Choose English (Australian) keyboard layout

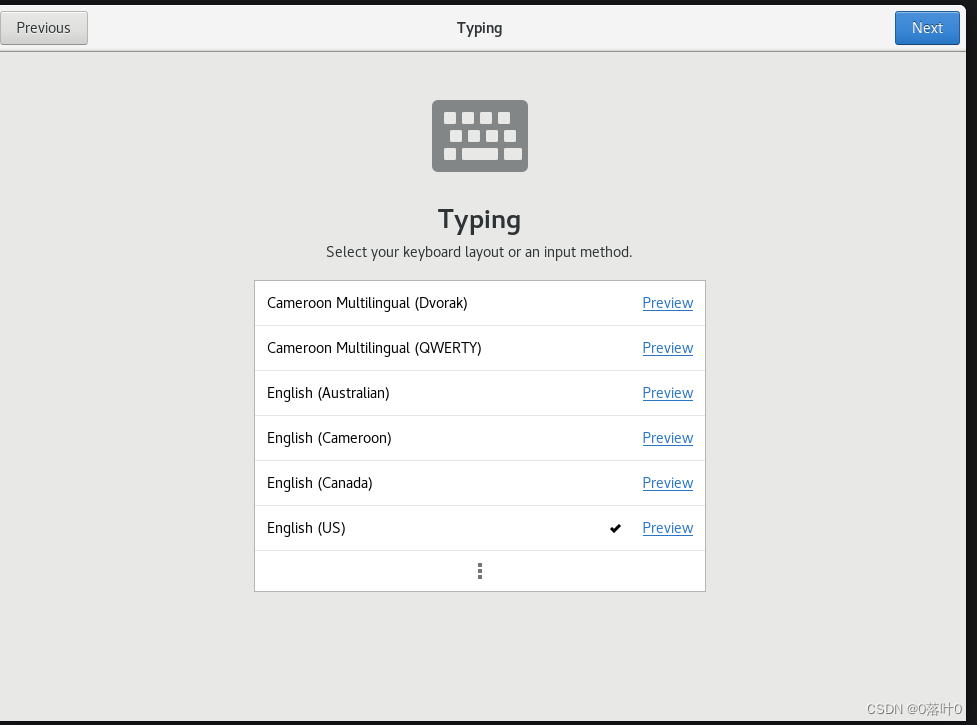480,393
